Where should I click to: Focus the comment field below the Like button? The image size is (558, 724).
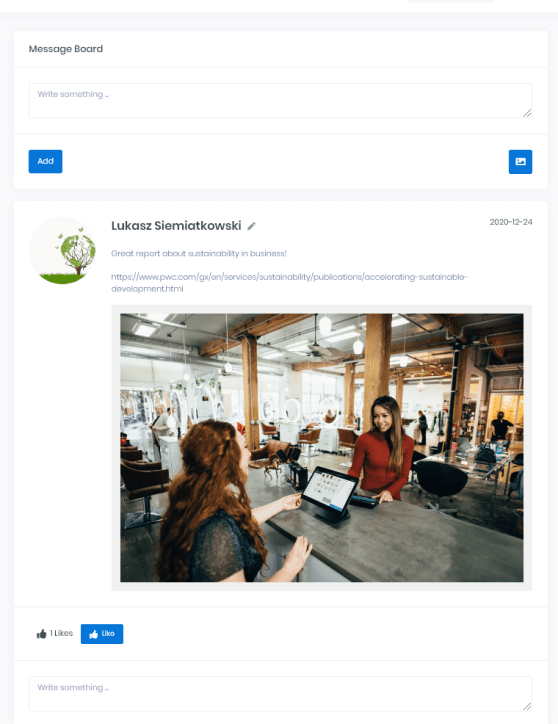click(280, 694)
